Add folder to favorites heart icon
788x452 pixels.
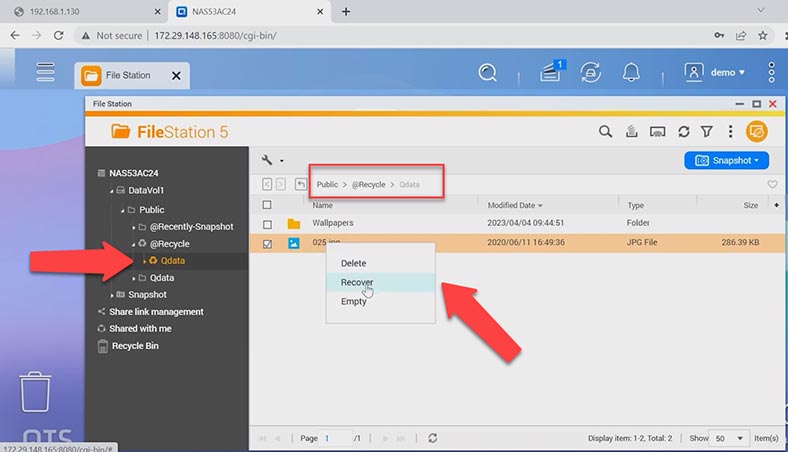[772, 185]
